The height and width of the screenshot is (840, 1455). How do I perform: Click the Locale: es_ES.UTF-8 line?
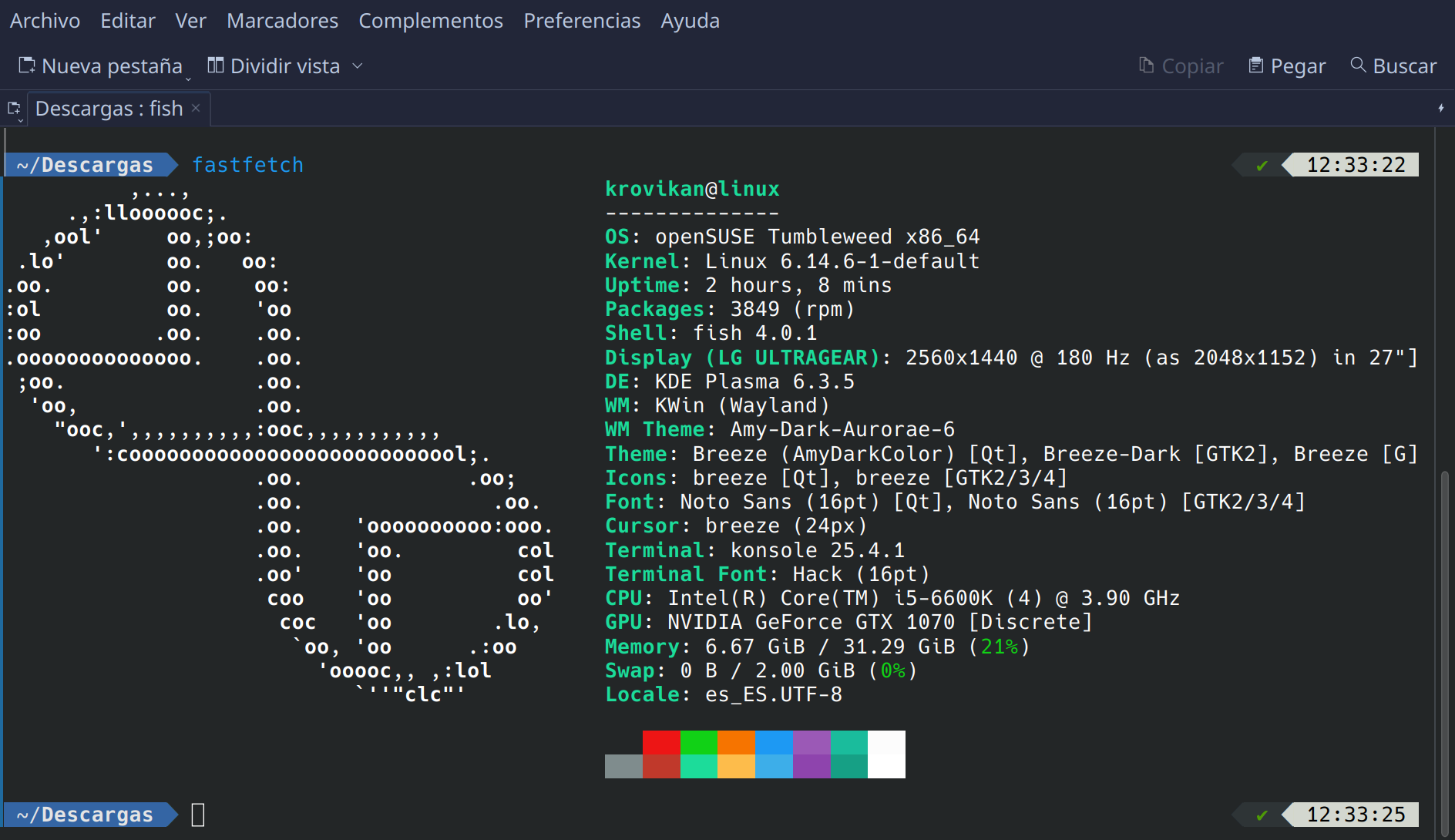724,694
